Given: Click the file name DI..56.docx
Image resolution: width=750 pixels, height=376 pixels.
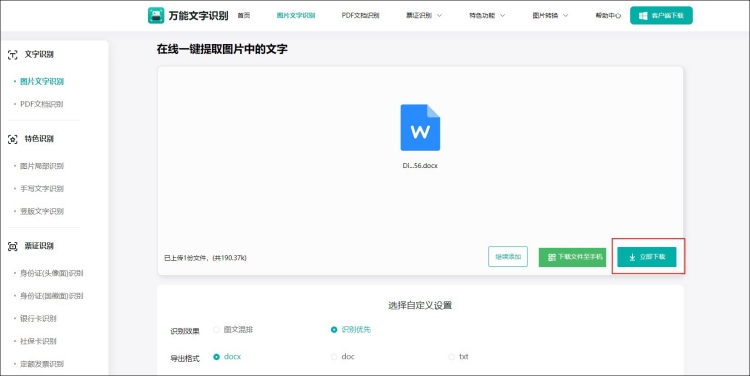Looking at the screenshot, I should click(420, 166).
